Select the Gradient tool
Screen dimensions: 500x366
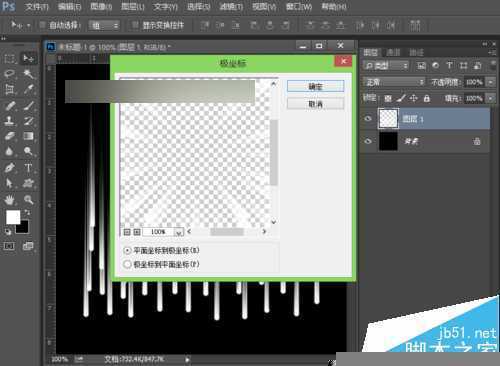point(28,136)
